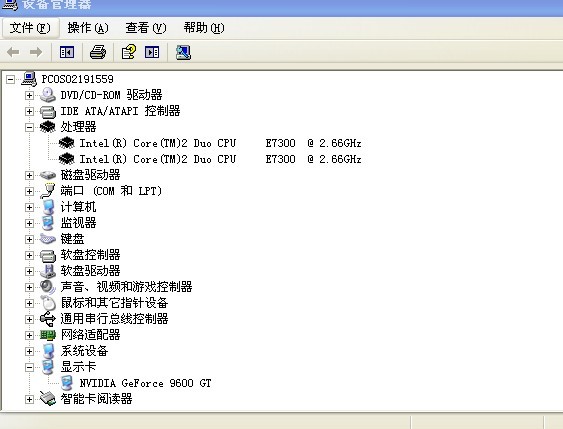Expand the 监视器 node
Viewport: 563px width, 429px height.
pyautogui.click(x=29, y=223)
